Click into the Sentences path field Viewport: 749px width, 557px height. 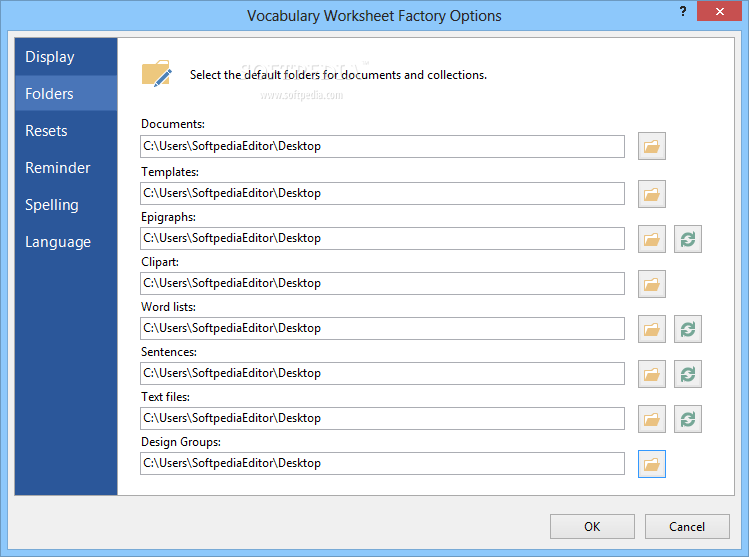[382, 373]
